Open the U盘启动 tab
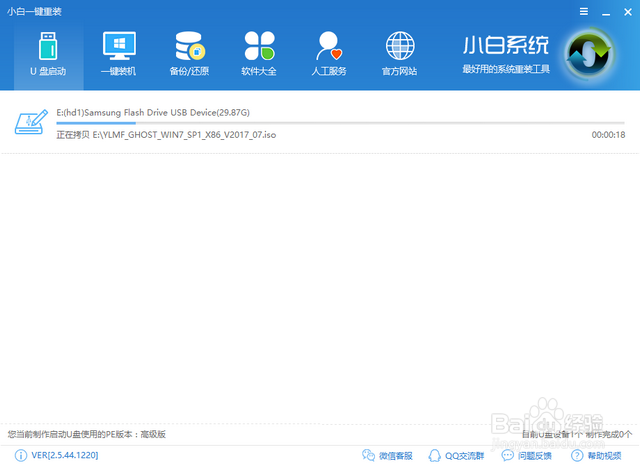 [x=49, y=54]
